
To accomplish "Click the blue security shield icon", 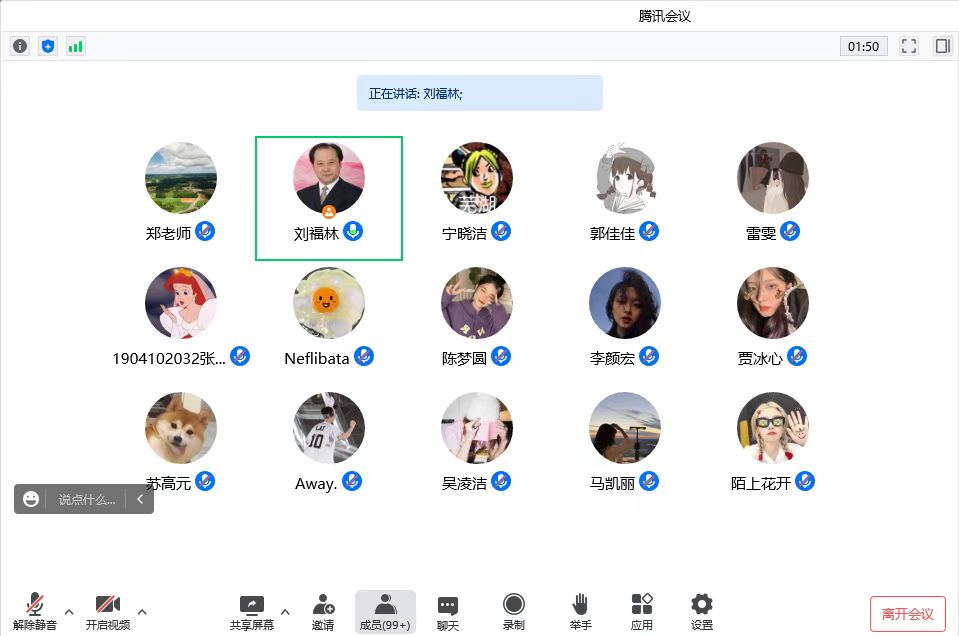I will tap(48, 46).
